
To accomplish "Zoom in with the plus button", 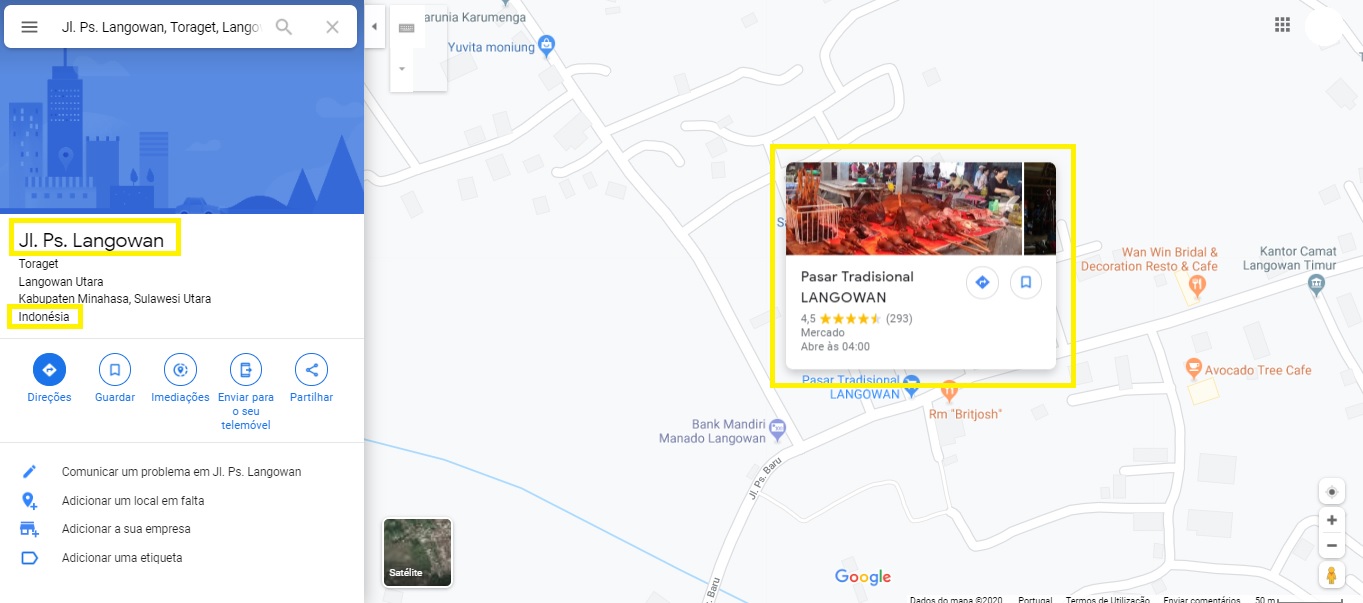I will coord(1332,520).
